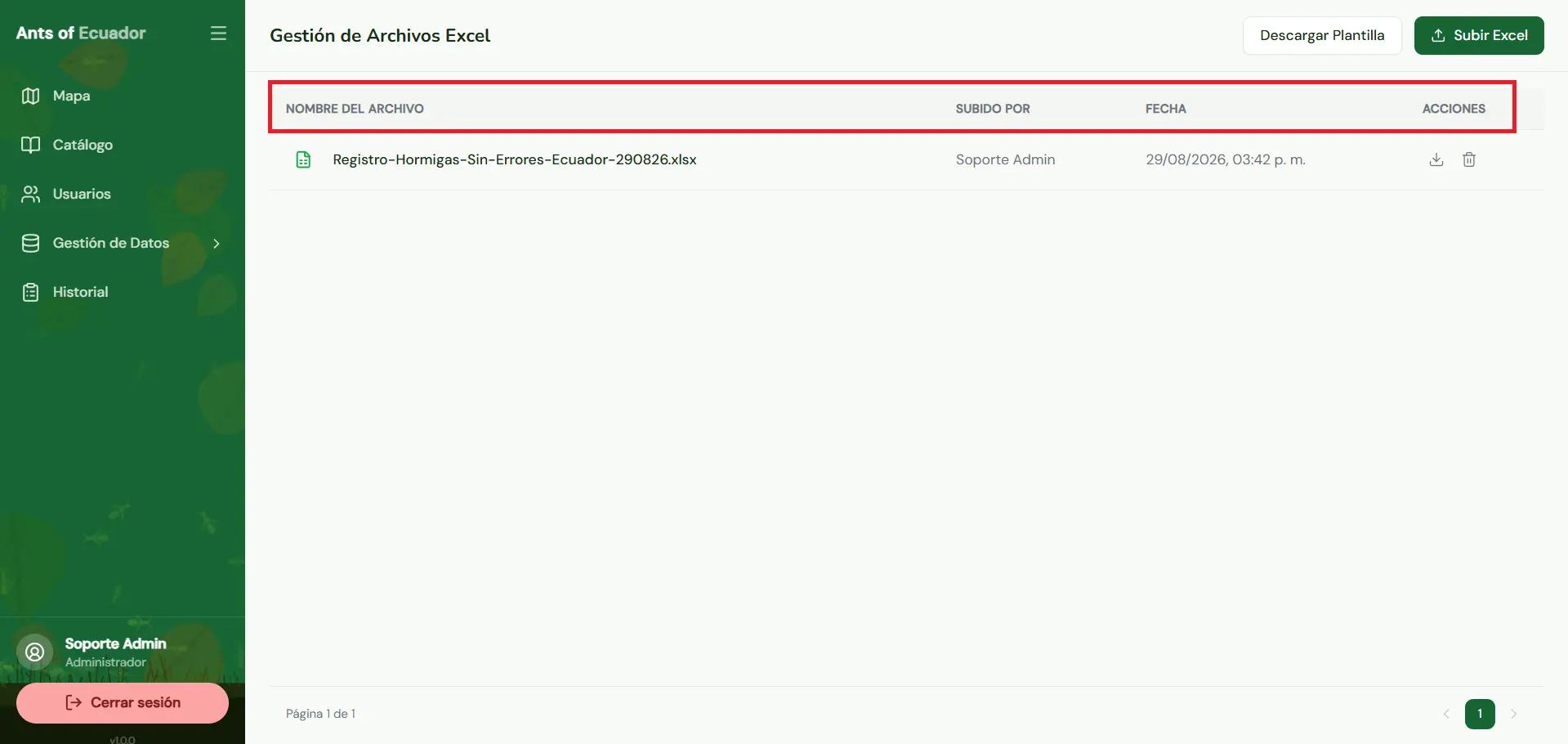This screenshot has width=1568, height=744.
Task: Expand the Gestión de Datos chevron
Action: point(217,243)
